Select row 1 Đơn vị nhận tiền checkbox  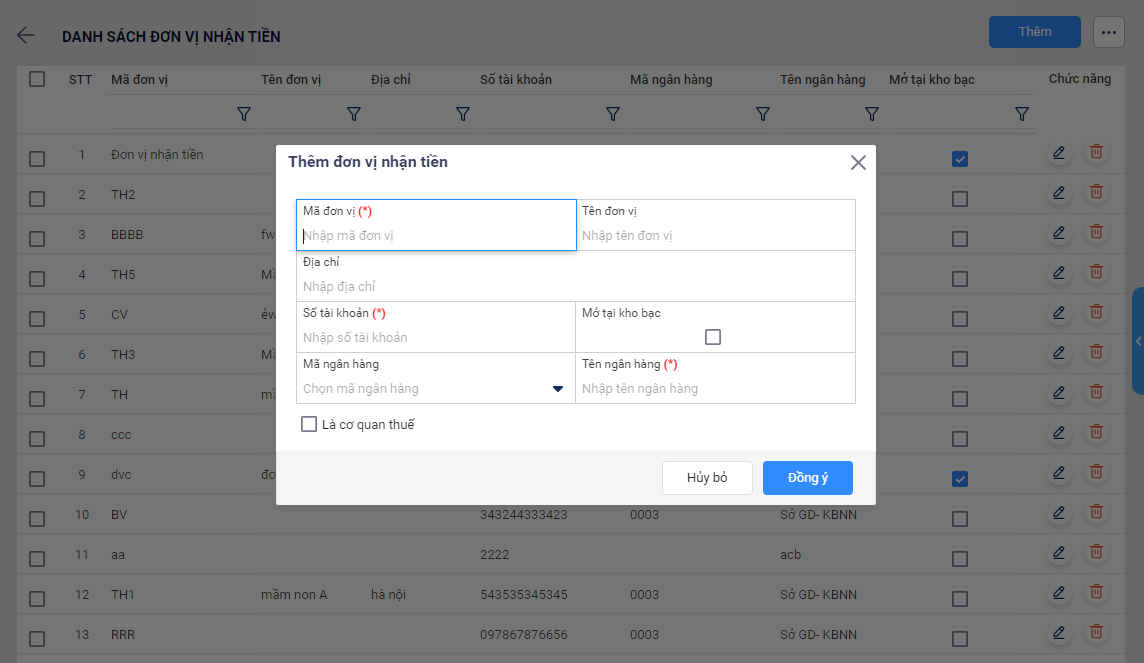(x=37, y=159)
